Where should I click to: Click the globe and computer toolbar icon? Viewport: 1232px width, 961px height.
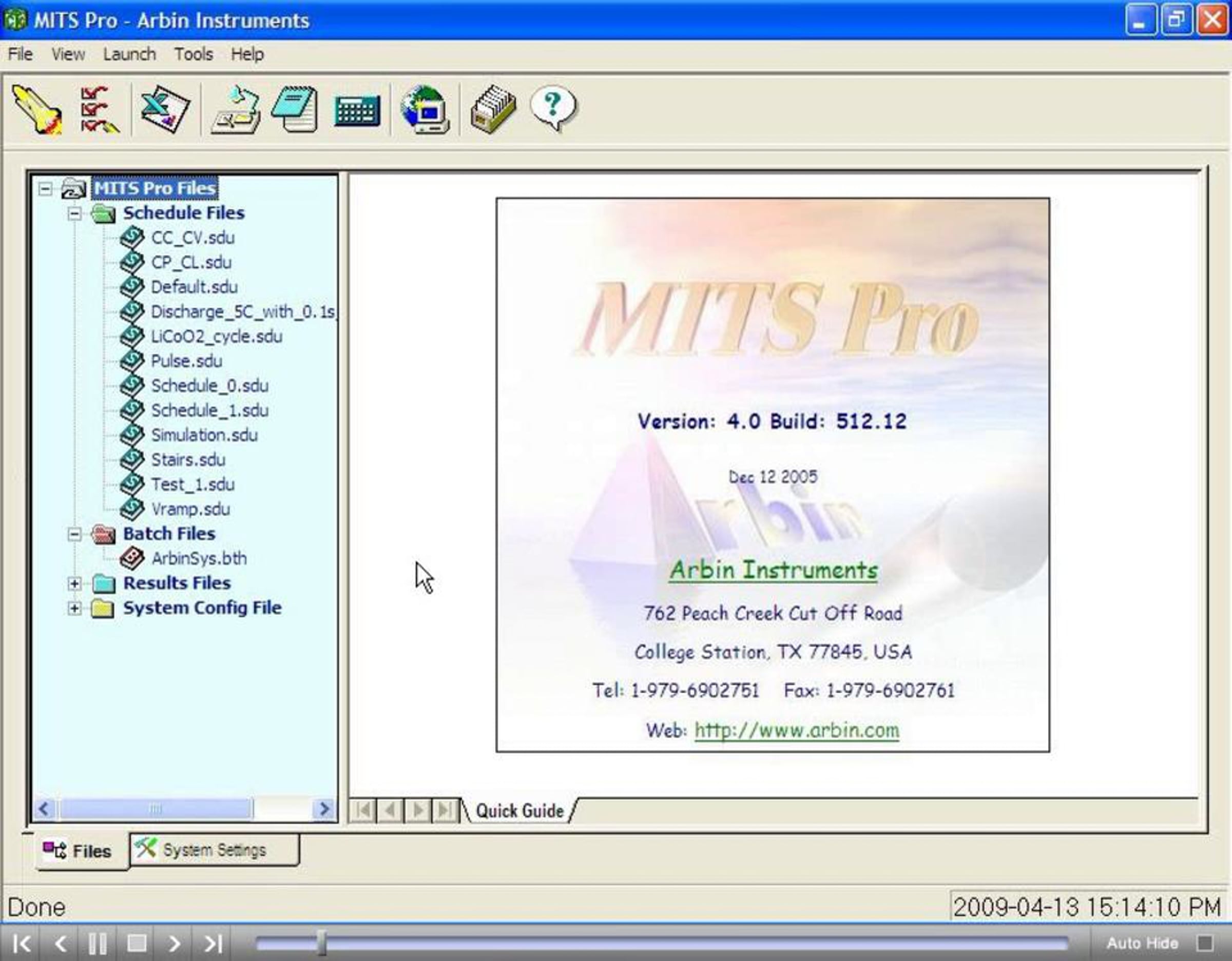point(425,109)
